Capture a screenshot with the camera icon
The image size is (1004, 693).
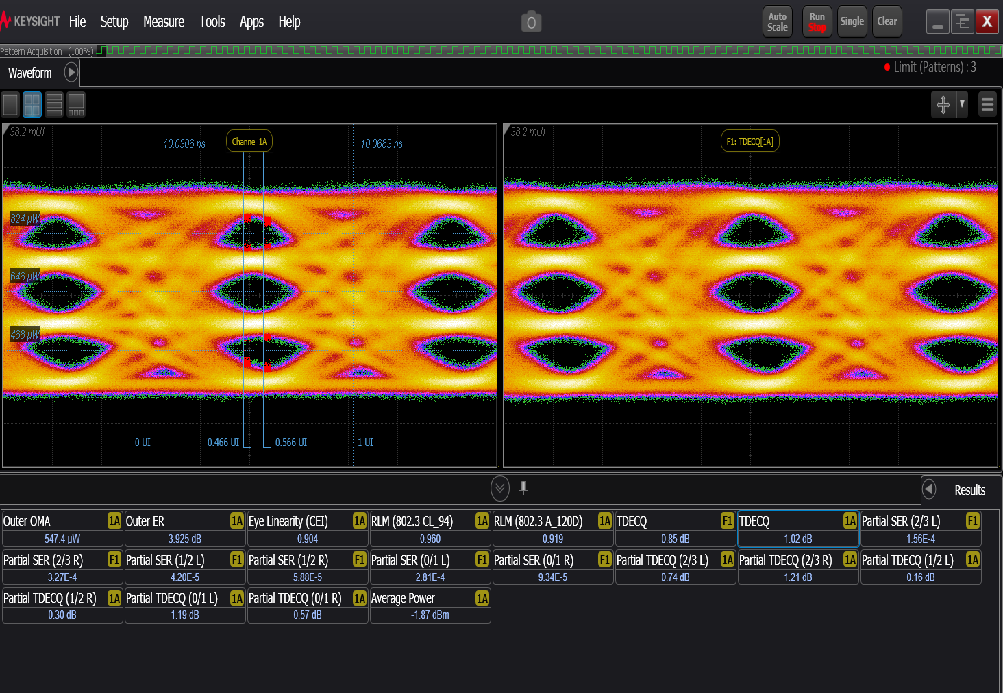tap(531, 21)
